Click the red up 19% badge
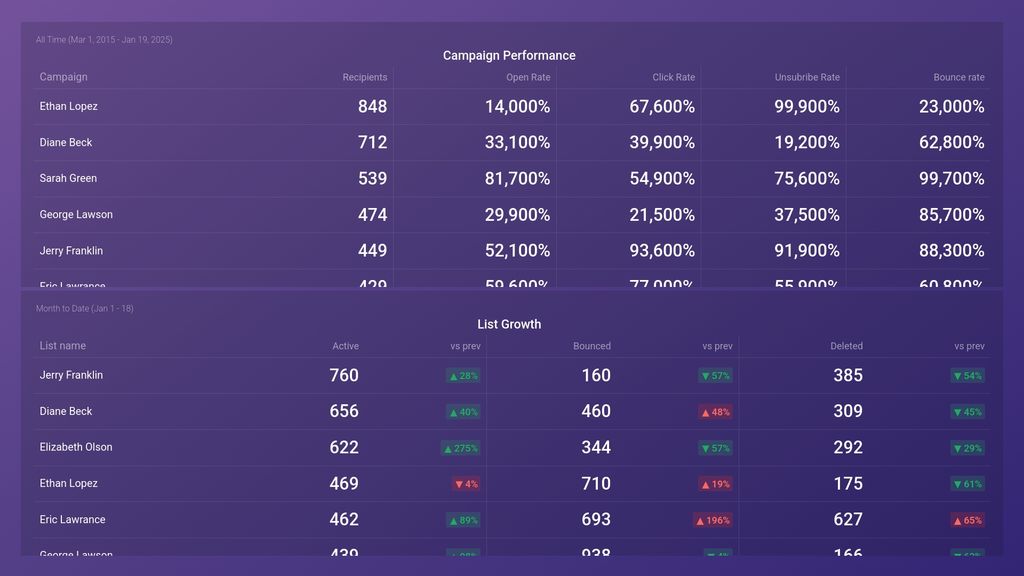This screenshot has width=1024, height=576. [x=715, y=484]
